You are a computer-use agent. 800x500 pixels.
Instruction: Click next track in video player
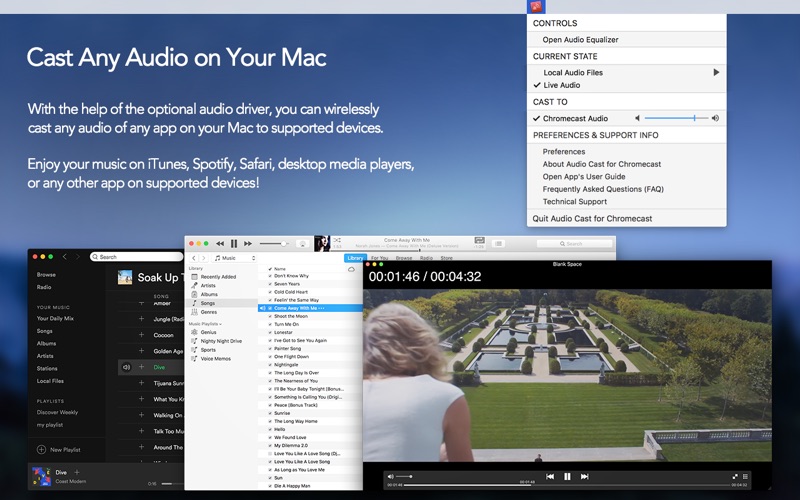click(x=585, y=477)
